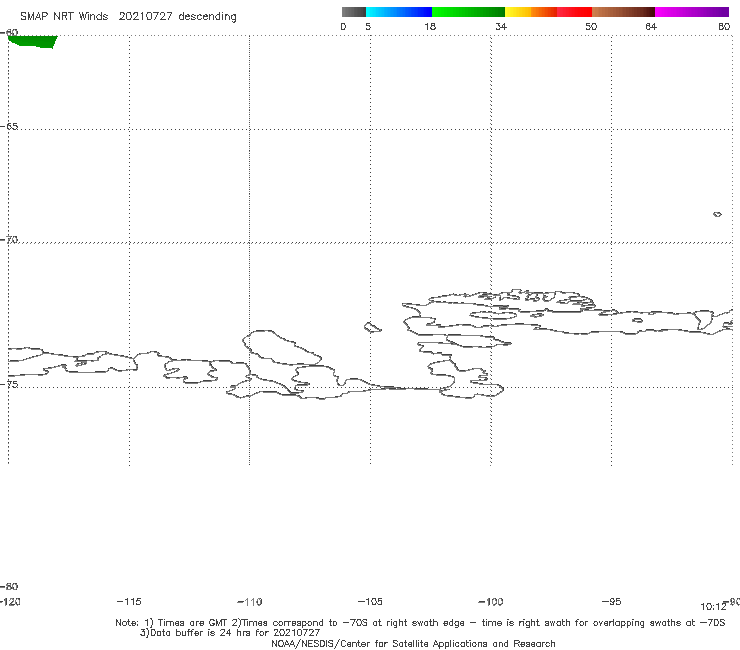Click the green segment of the color bar
This screenshot has width=740, height=650.
468,12
